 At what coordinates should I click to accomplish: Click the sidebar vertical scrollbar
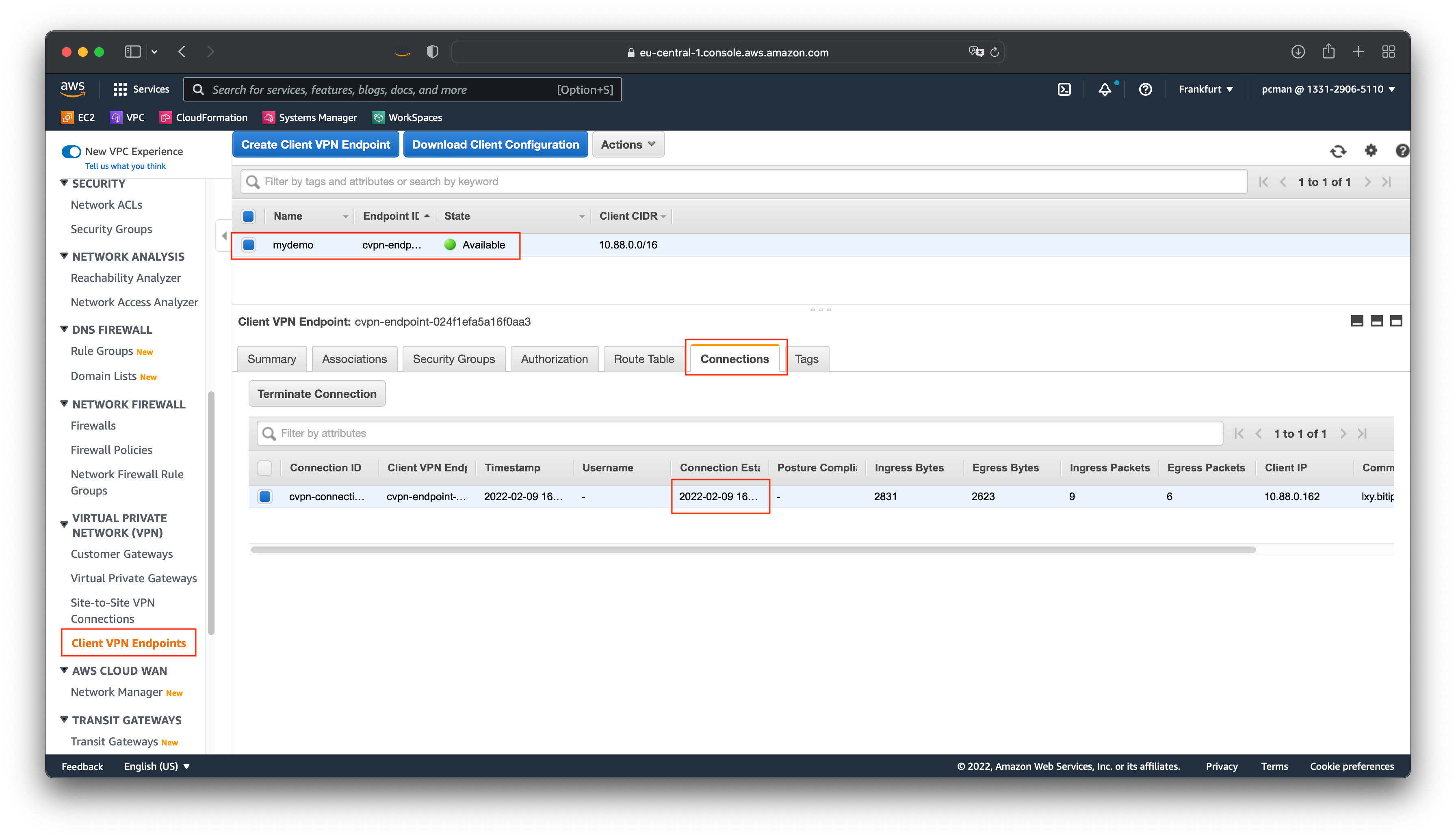211,512
